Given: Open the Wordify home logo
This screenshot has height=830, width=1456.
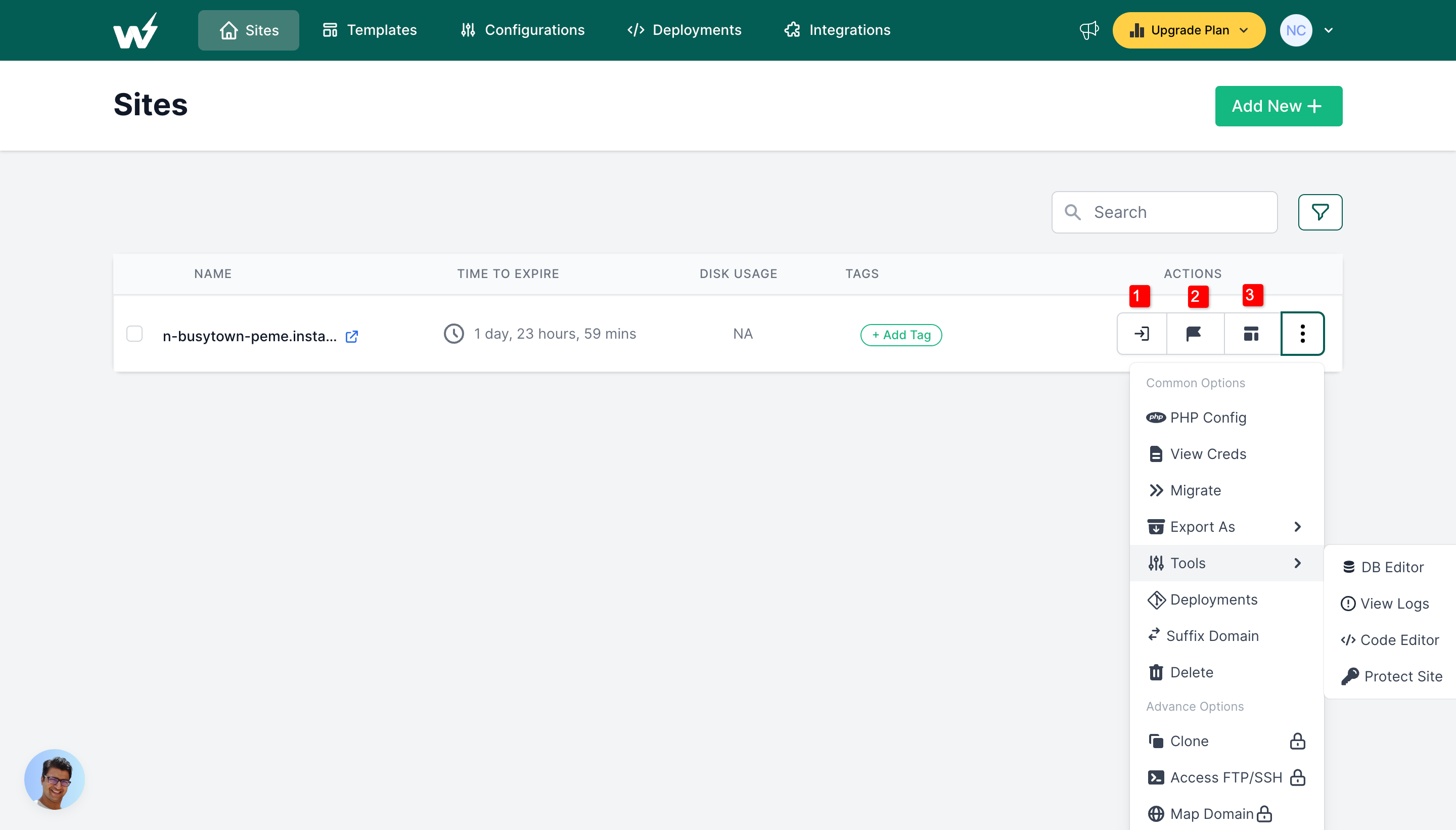Looking at the screenshot, I should [x=135, y=29].
